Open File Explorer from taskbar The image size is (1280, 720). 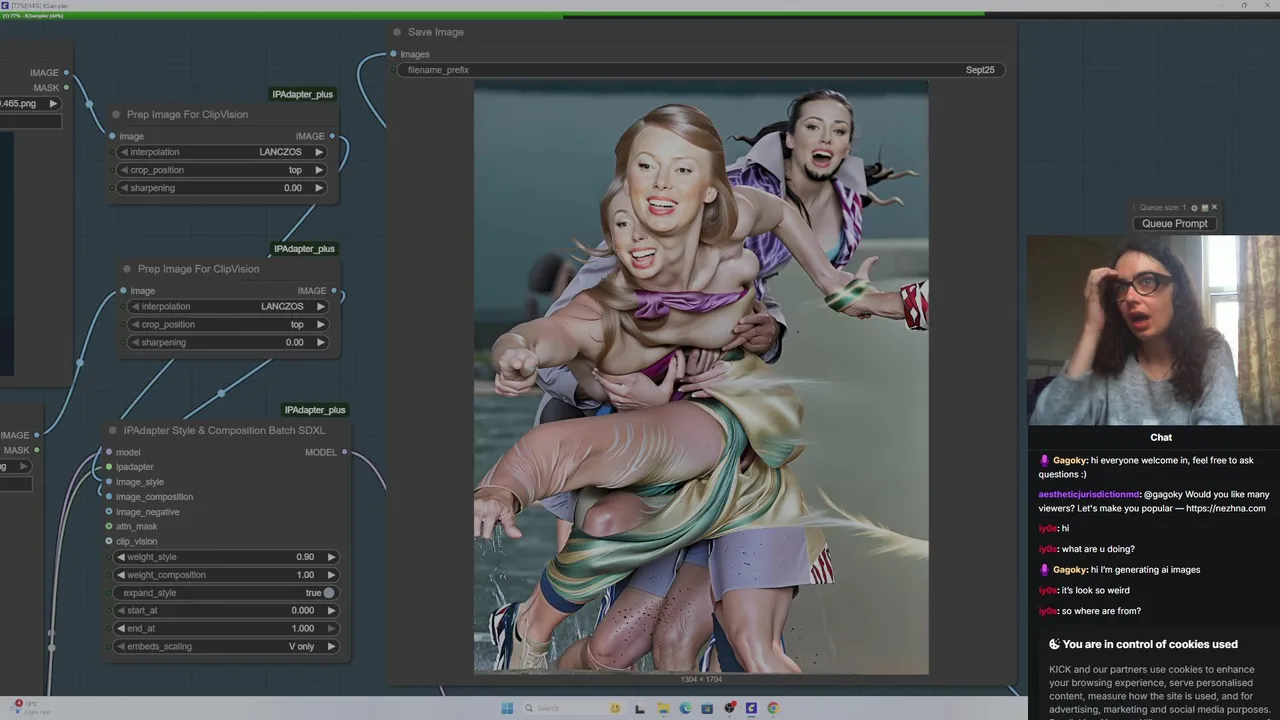tap(663, 708)
